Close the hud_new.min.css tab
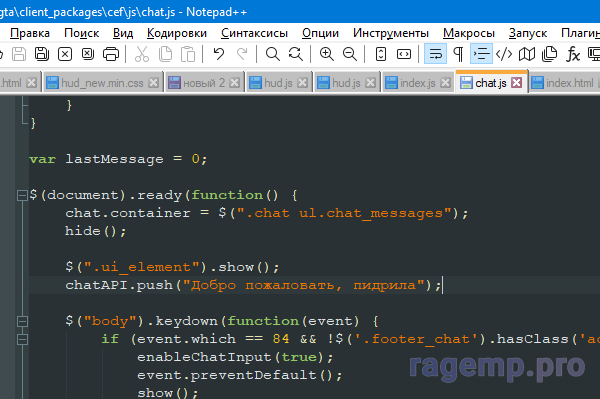This screenshot has height=399, width=600. (153, 83)
